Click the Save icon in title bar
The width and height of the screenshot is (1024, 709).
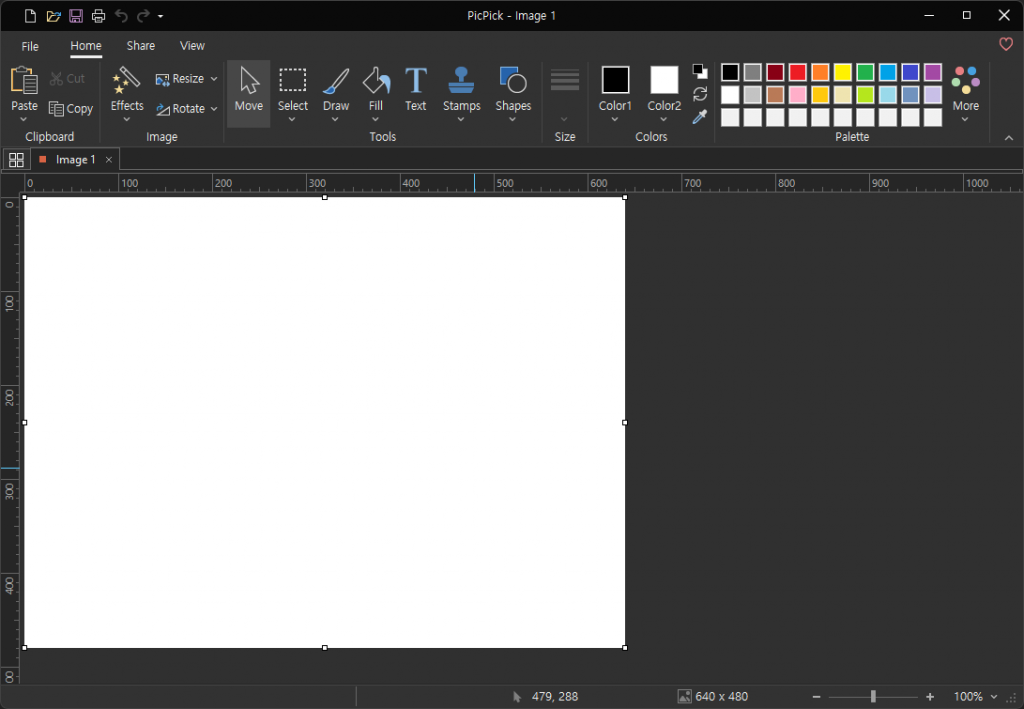pyautogui.click(x=76, y=16)
